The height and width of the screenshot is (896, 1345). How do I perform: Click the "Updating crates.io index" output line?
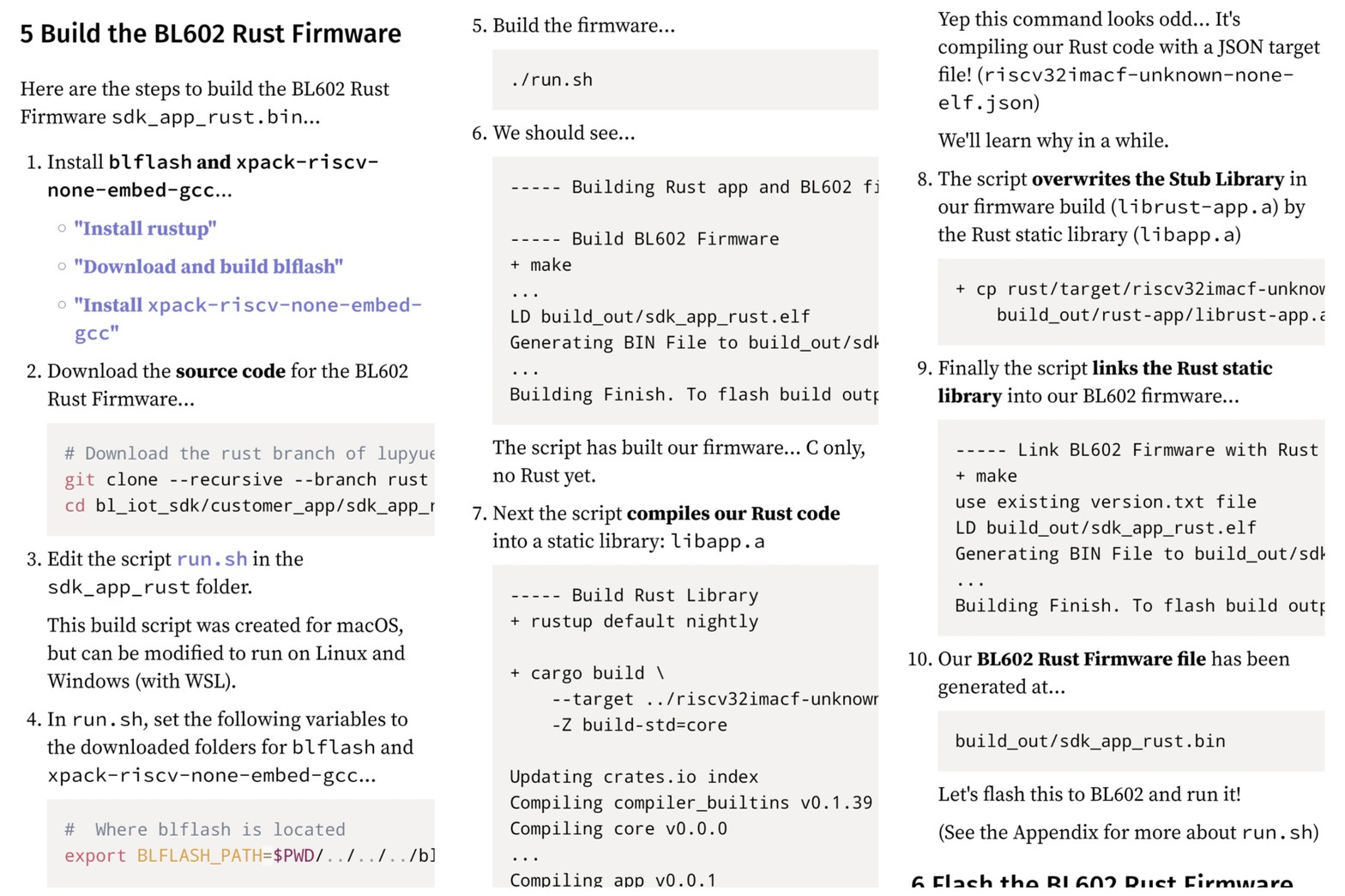(634, 777)
